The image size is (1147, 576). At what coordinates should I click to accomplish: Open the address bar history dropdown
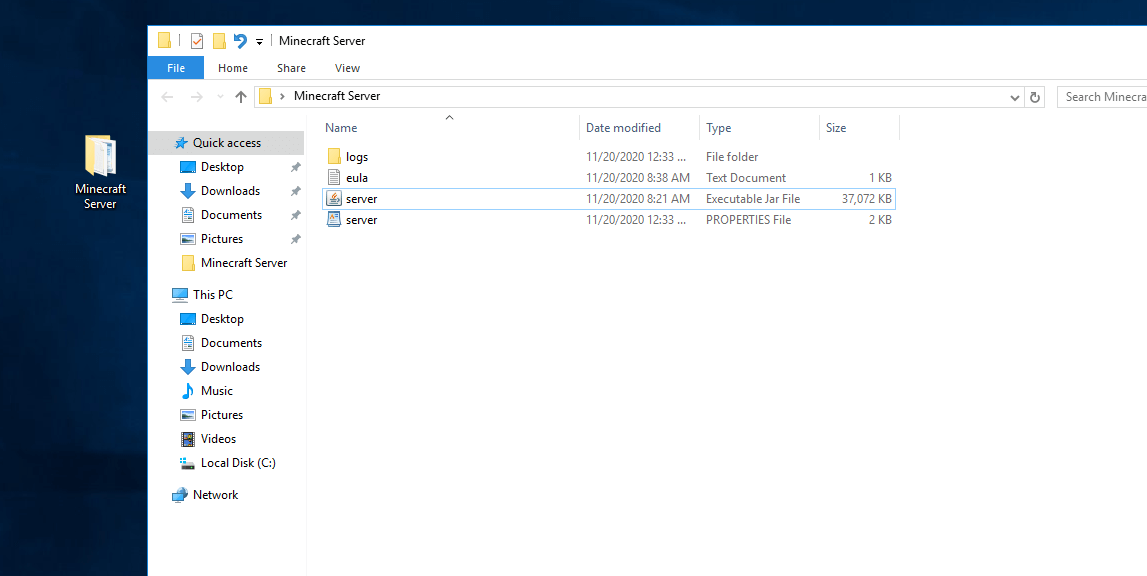pyautogui.click(x=1013, y=96)
